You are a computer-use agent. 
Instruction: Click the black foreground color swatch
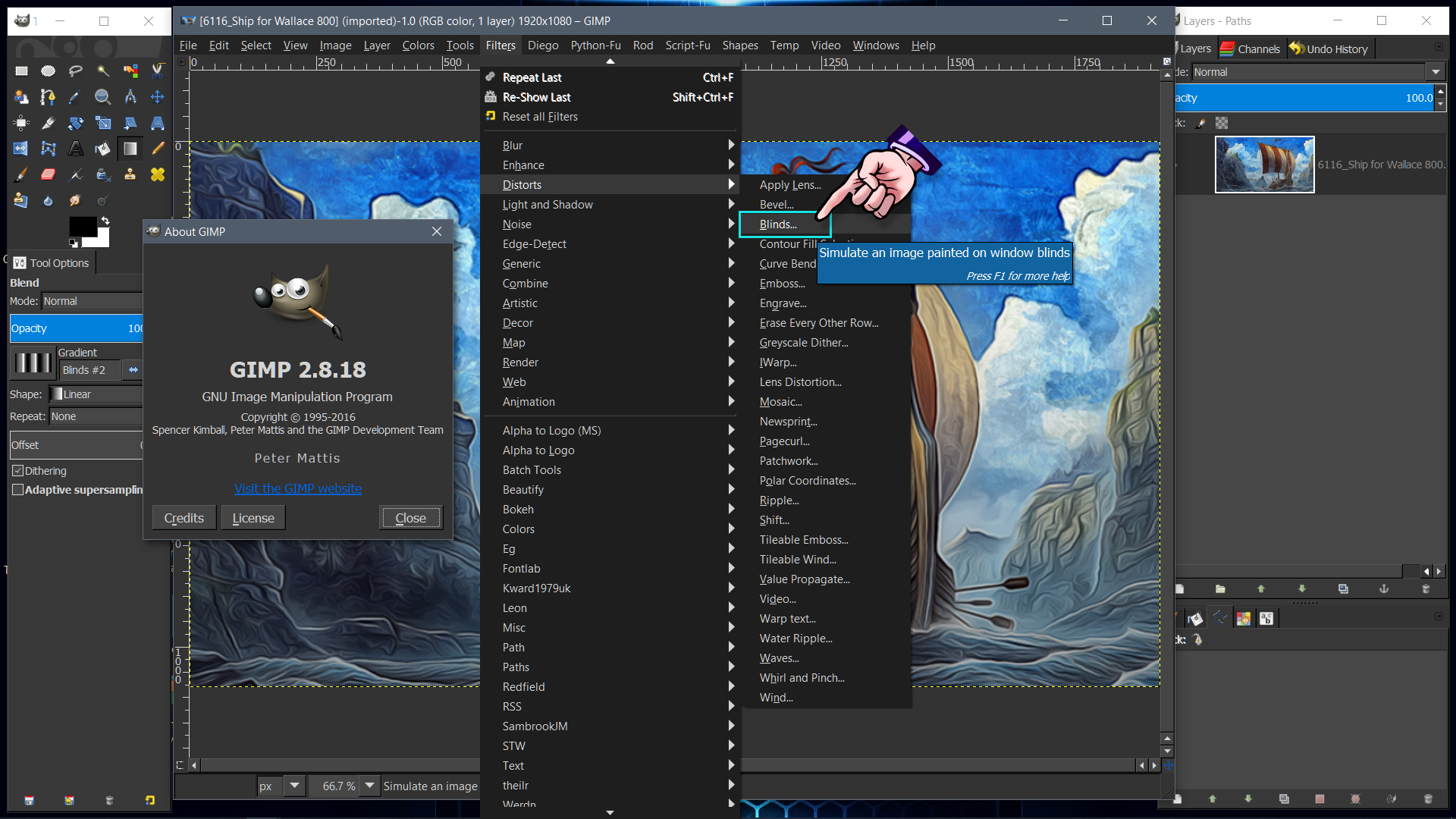pyautogui.click(x=82, y=226)
